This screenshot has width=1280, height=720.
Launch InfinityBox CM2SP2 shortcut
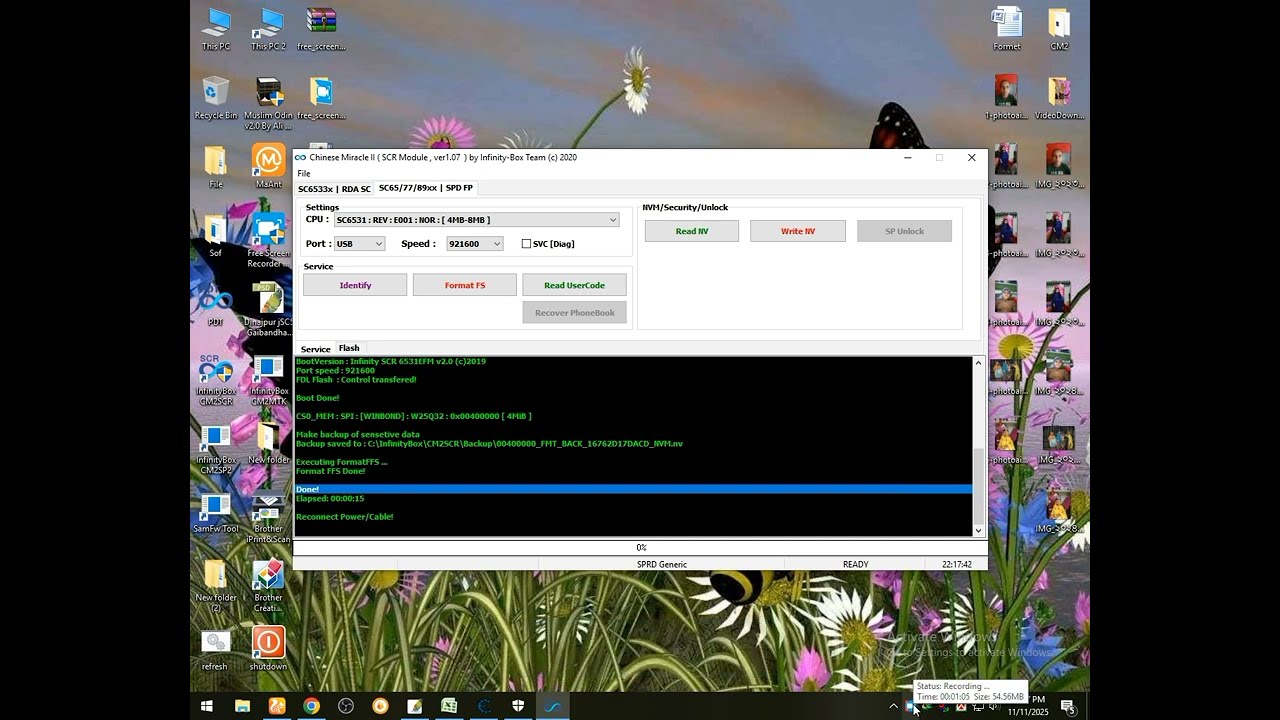click(x=215, y=449)
